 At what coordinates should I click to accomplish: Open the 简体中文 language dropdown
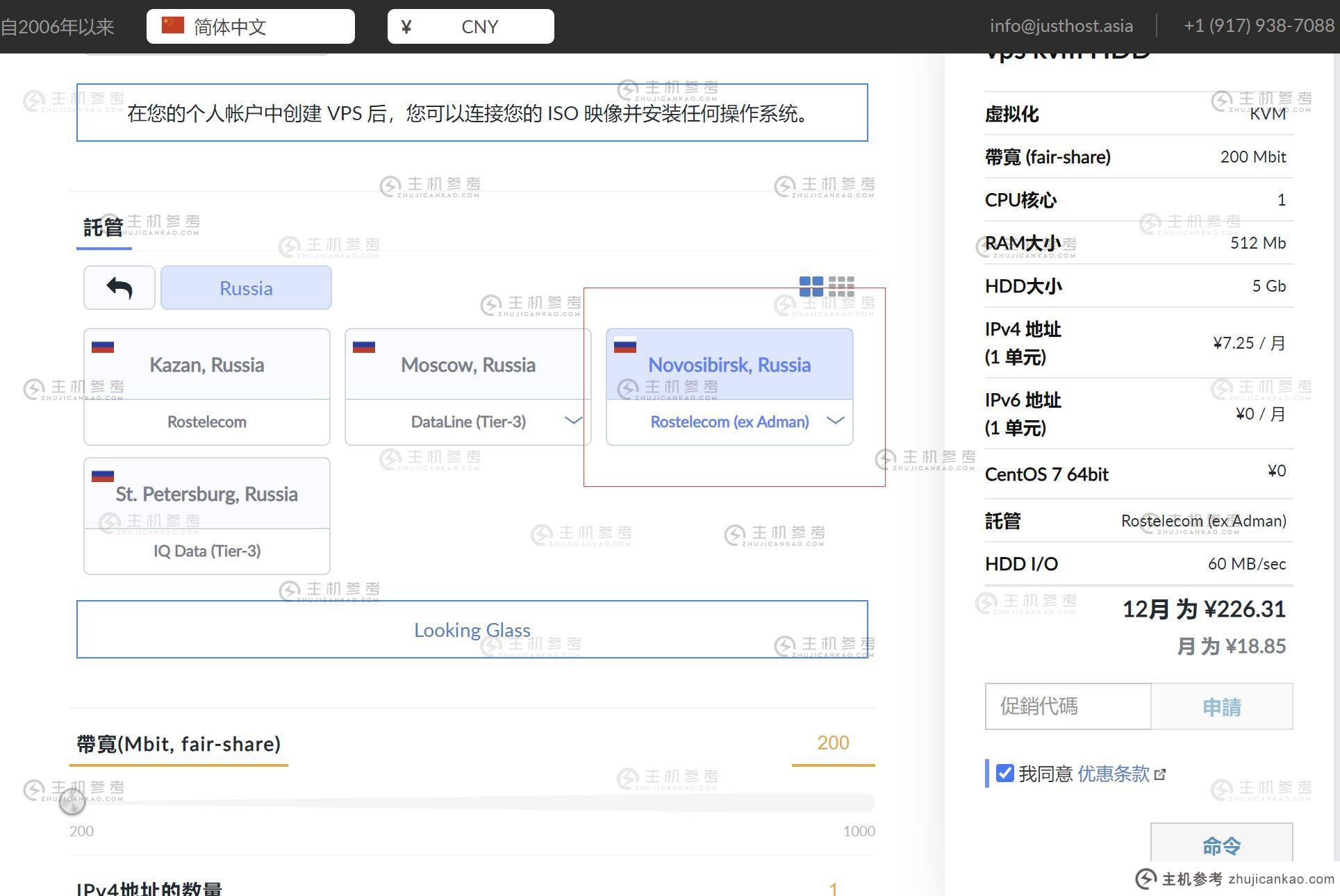pos(251,26)
